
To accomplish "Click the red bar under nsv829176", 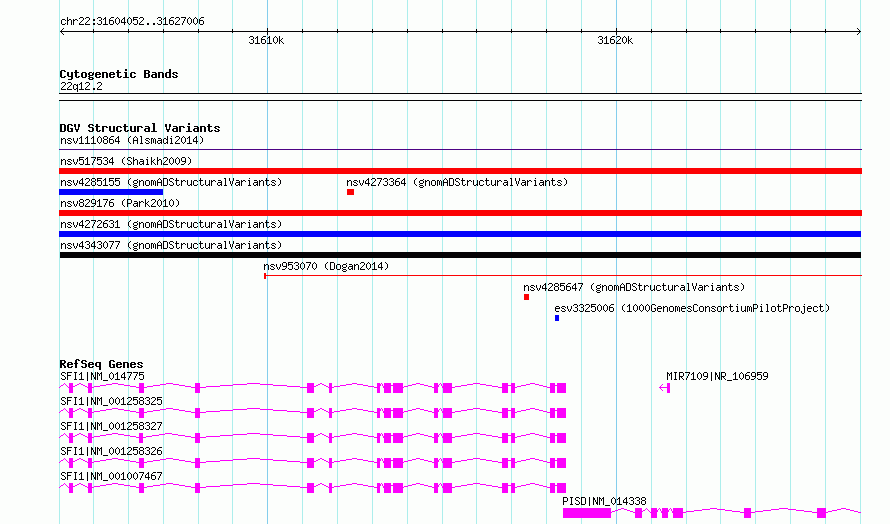I will [460, 213].
